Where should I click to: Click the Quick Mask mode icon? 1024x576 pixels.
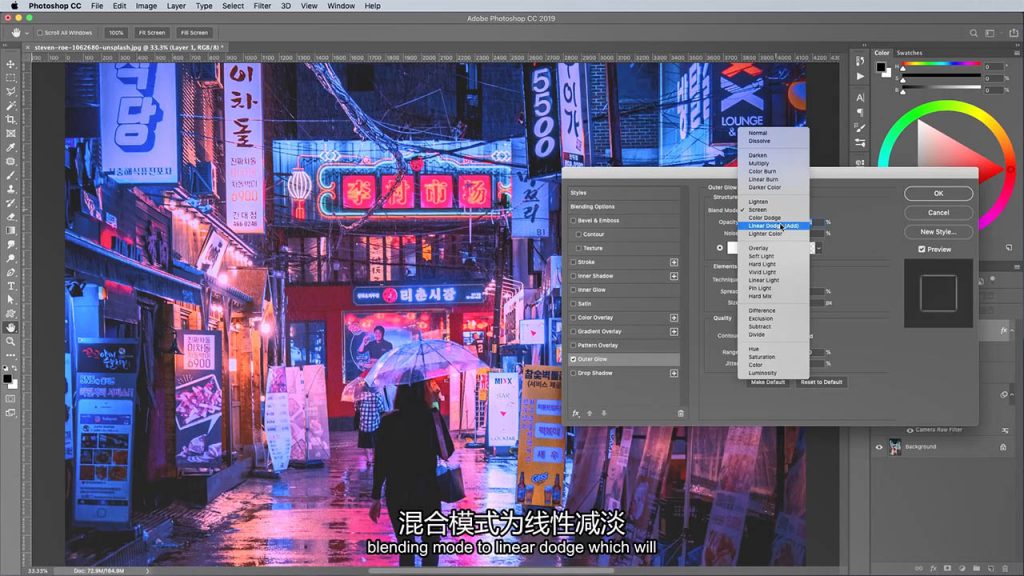pos(10,398)
